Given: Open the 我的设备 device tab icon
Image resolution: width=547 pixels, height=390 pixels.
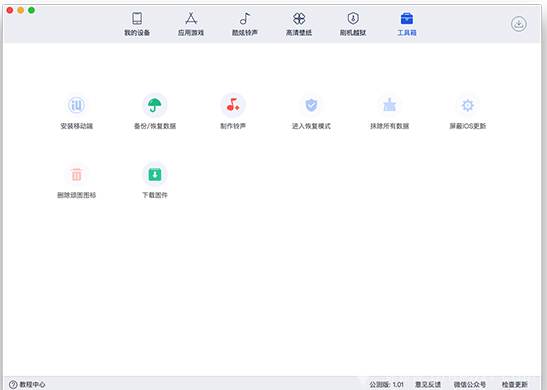Looking at the screenshot, I should pos(137,18).
